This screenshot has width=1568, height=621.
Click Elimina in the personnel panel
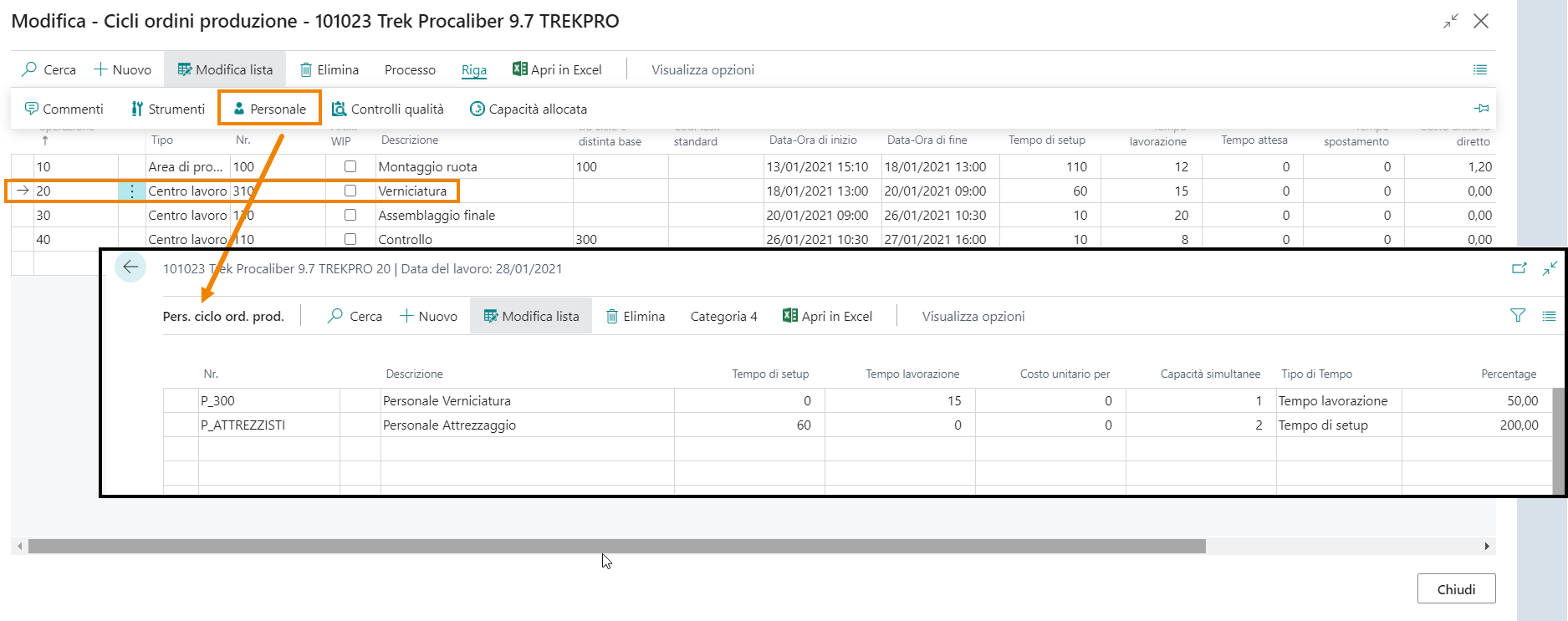[x=636, y=316]
